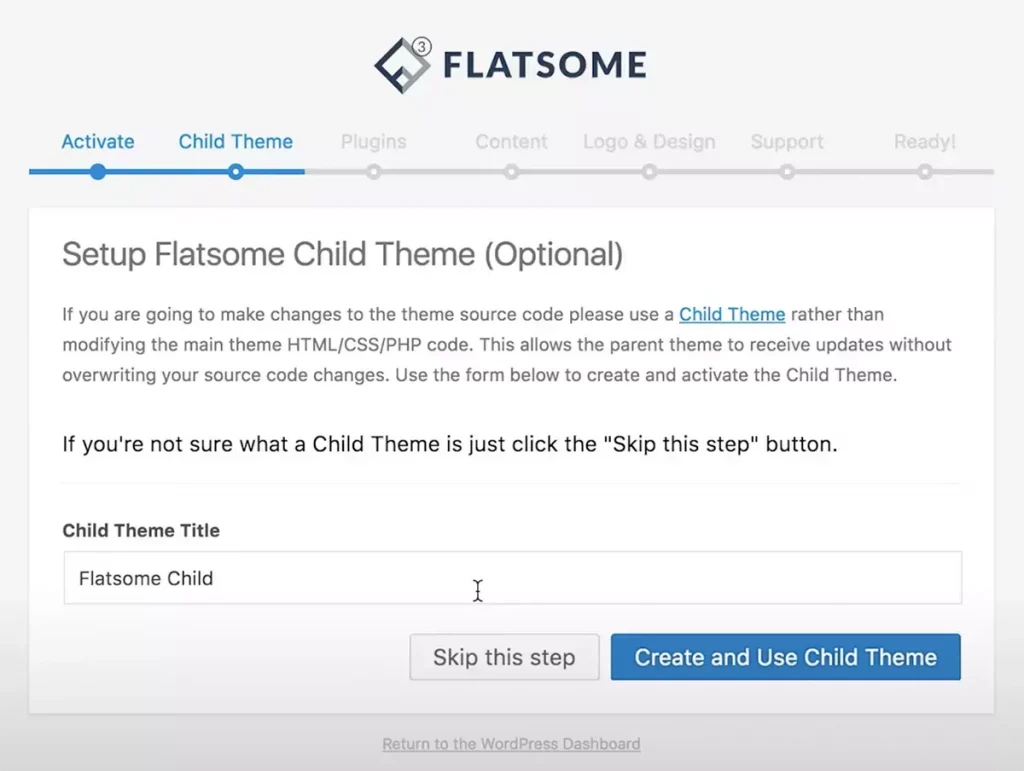Follow the Child Theme hyperlink in the description
The width and height of the screenshot is (1024, 771).
(732, 314)
